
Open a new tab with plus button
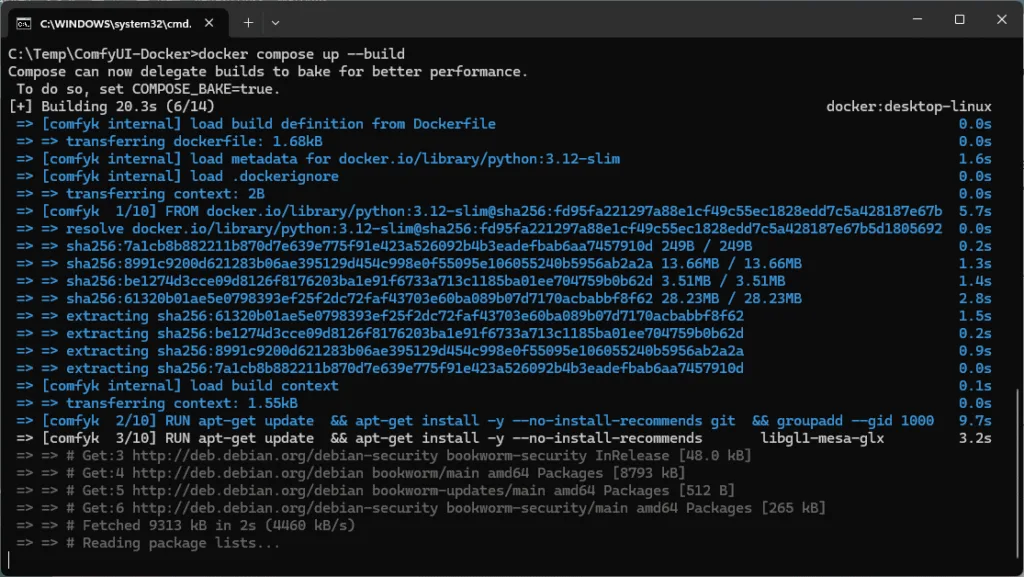point(248,22)
